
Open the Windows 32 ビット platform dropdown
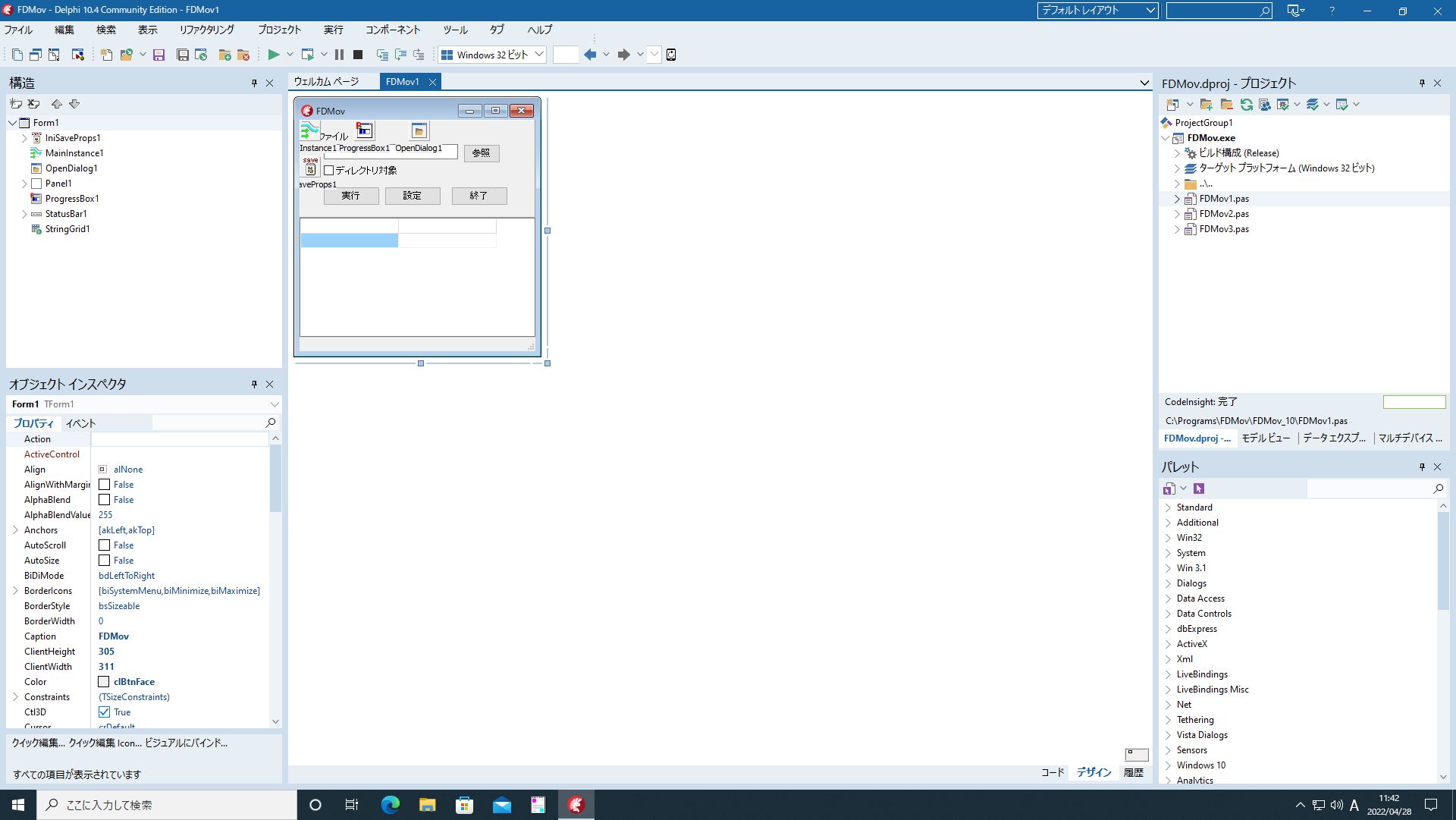[x=539, y=55]
